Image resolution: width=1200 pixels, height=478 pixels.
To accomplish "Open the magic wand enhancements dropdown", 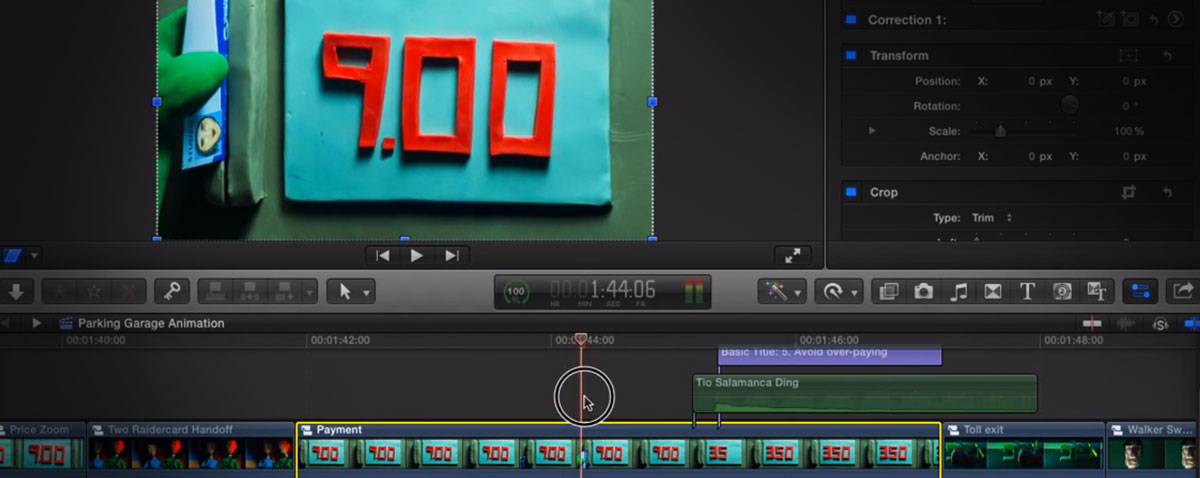I will pos(783,291).
